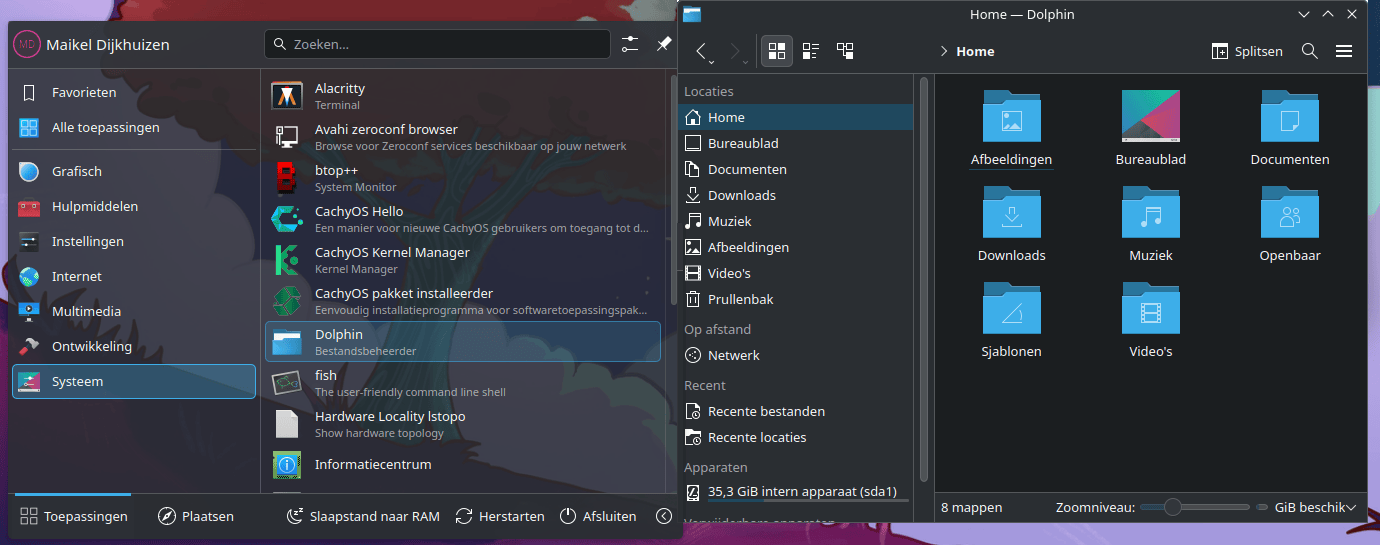
Task: Click Slaapstand naar RAM button
Action: 363,516
